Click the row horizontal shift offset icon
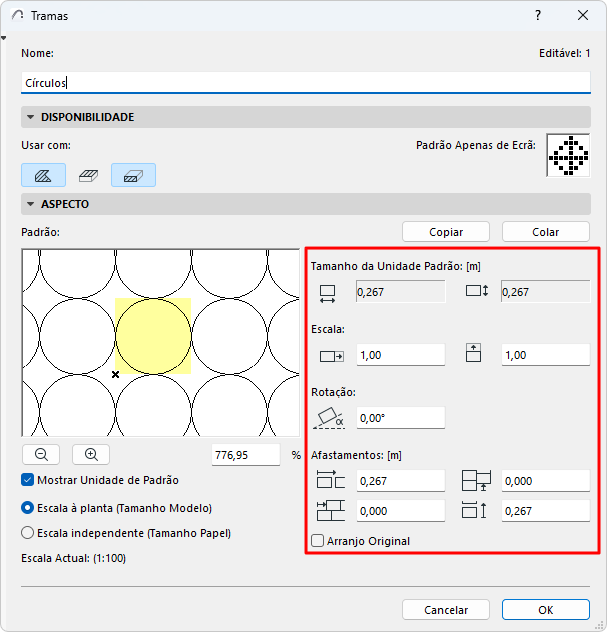 [x=331, y=510]
